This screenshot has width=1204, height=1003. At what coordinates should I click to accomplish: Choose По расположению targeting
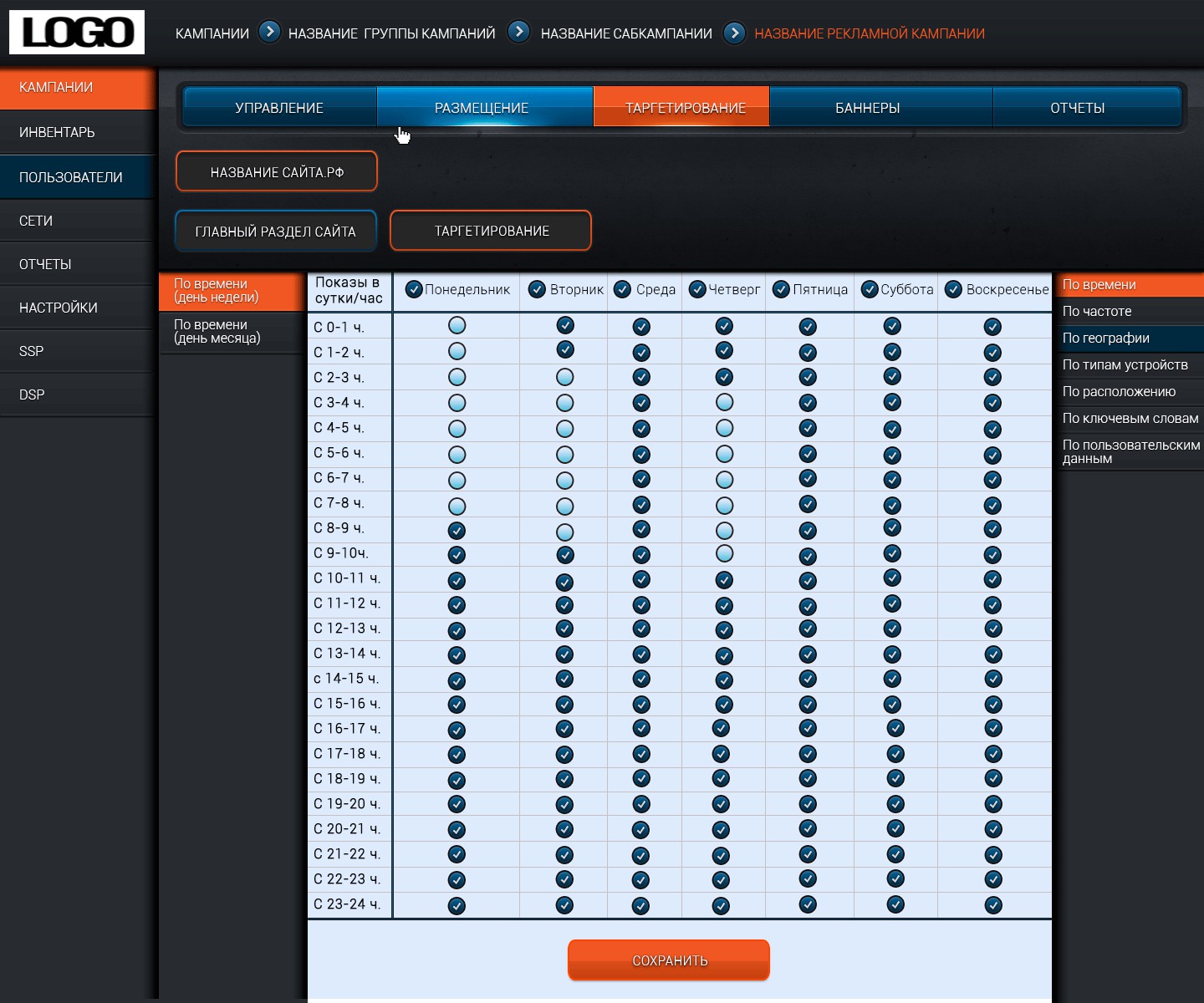point(1129,391)
